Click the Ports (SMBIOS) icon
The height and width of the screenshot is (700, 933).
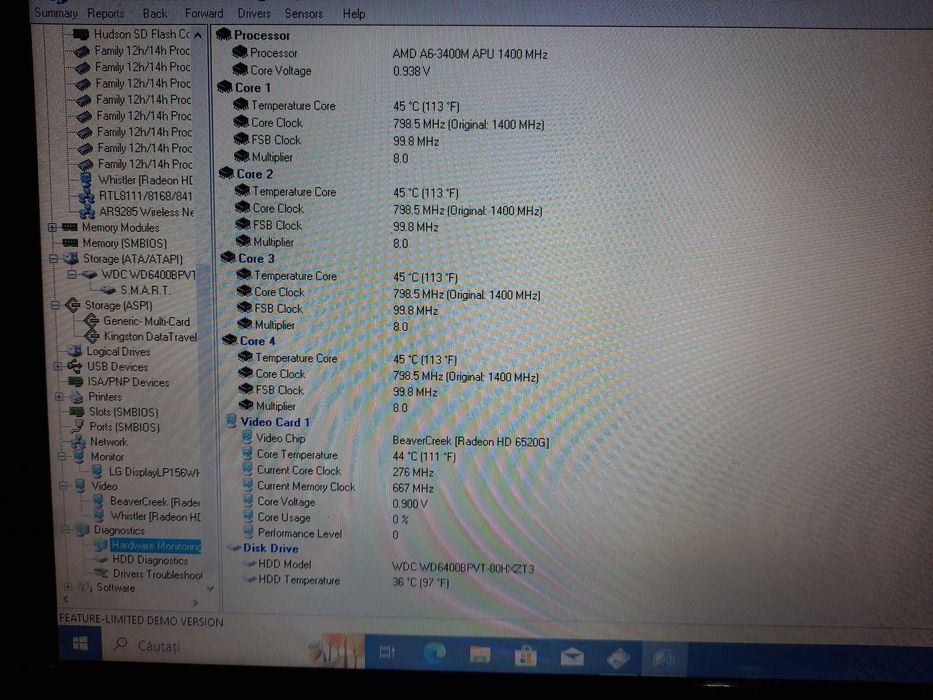click(x=77, y=426)
